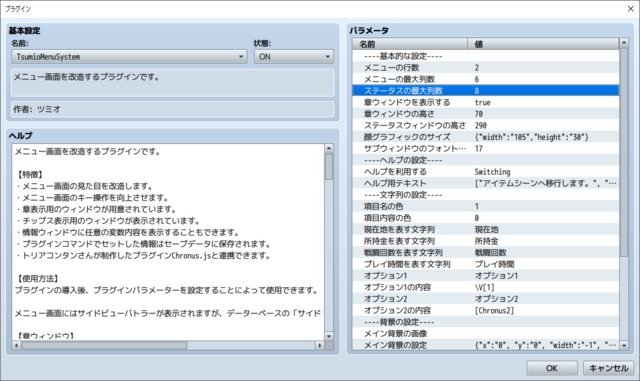
Task: Select 戦闘回数を表す文字列 parameter row
Action: (486, 253)
